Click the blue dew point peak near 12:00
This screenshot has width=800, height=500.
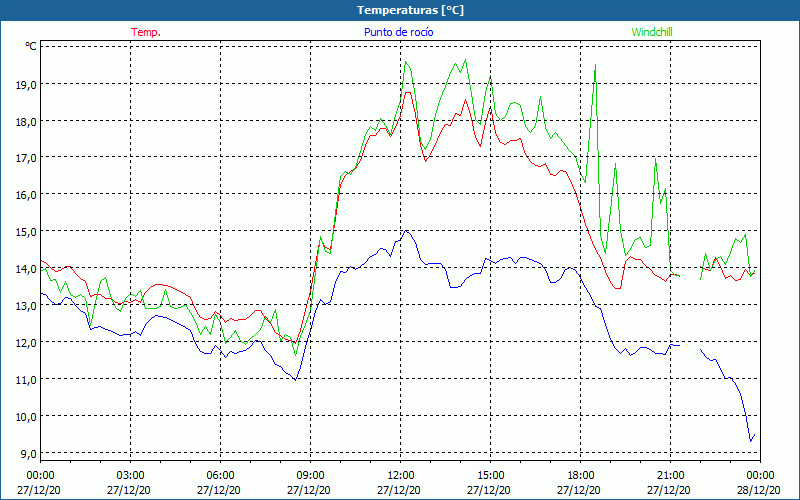[406, 231]
